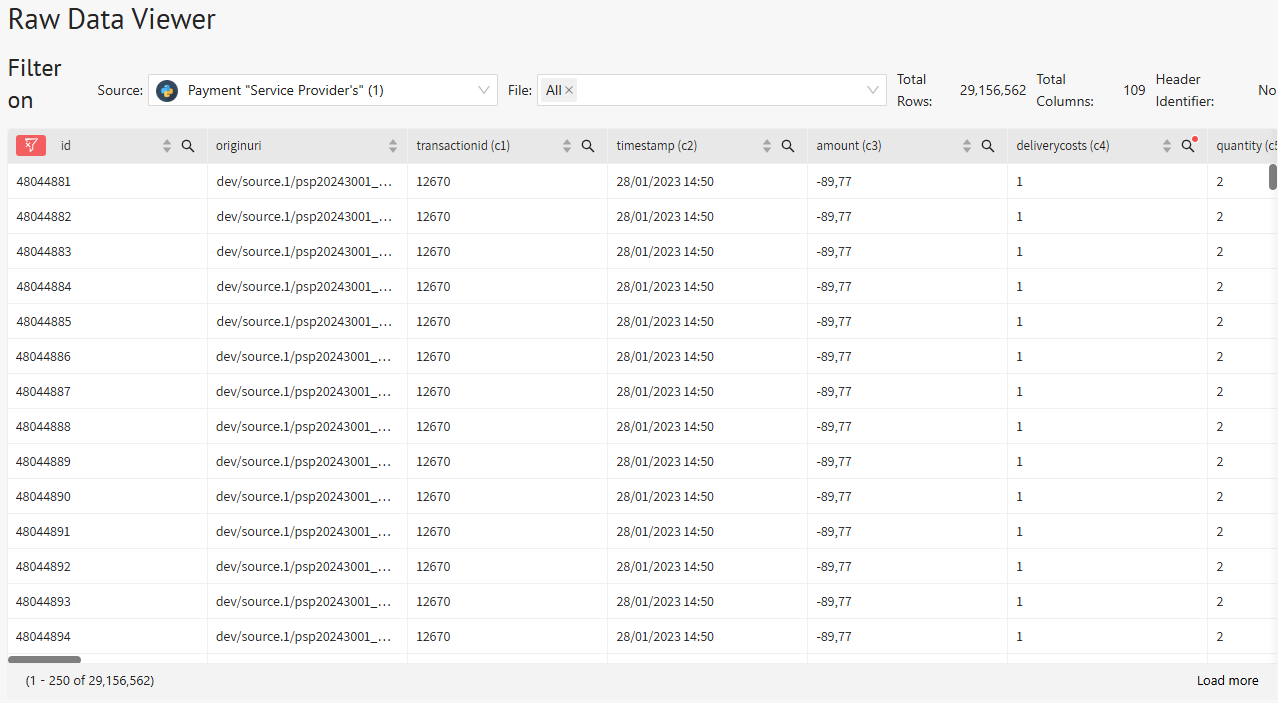Click the Load more button

[1227, 681]
